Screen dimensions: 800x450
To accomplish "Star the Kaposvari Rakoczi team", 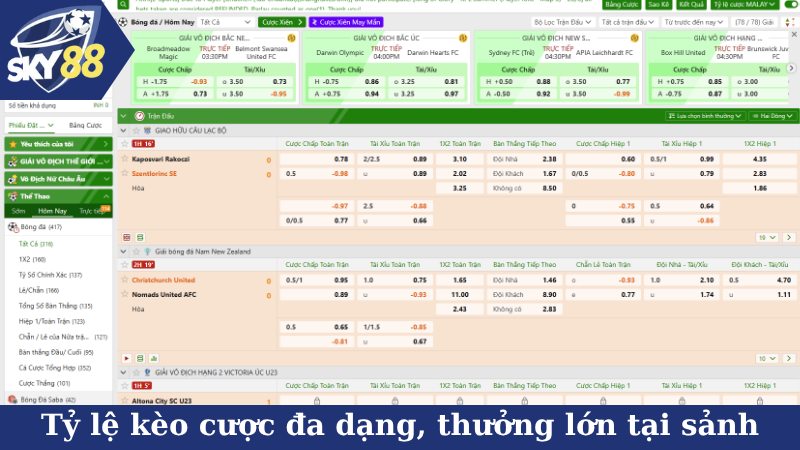I will (124, 159).
